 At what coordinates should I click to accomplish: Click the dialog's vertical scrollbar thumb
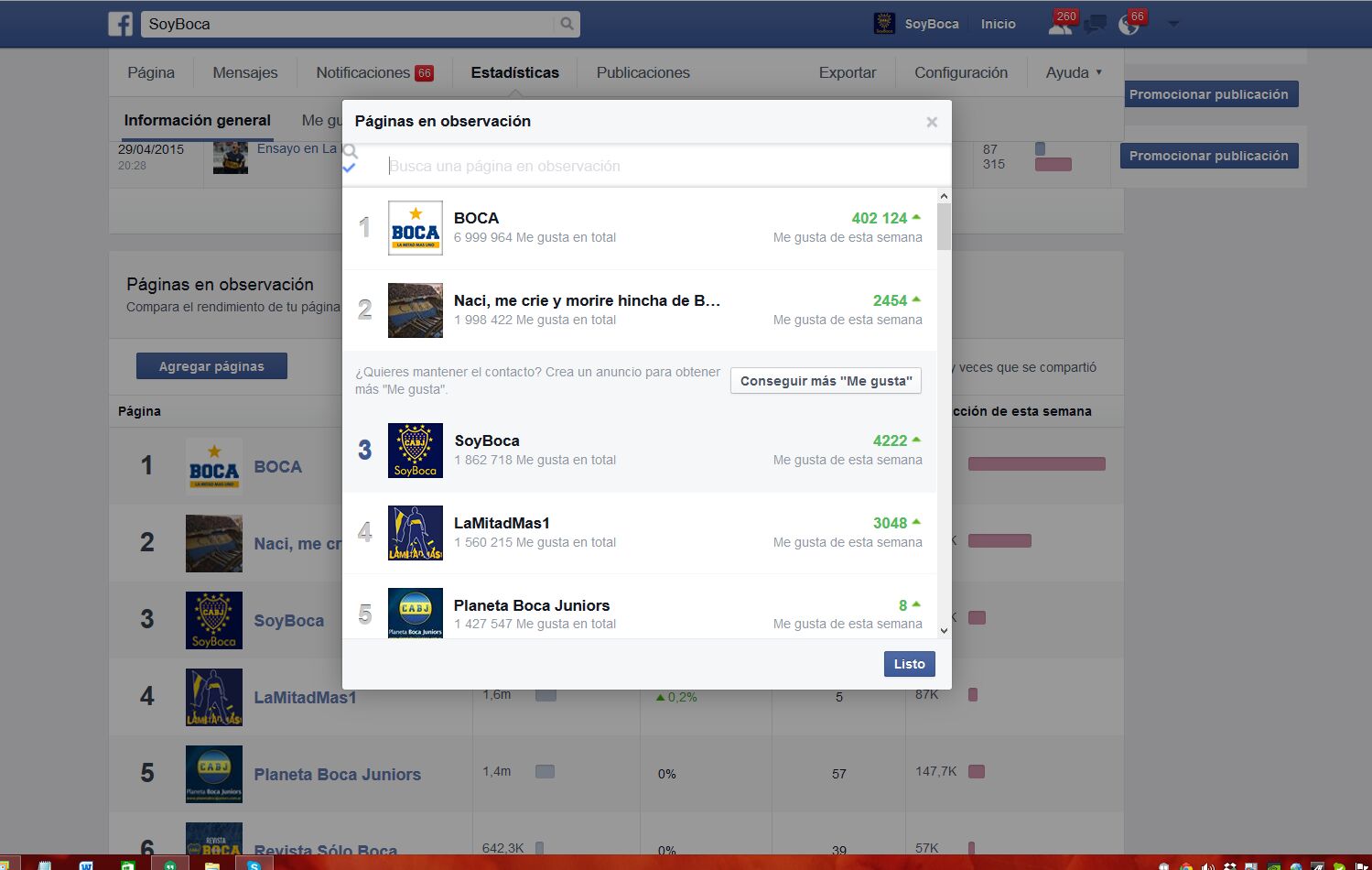tap(944, 226)
